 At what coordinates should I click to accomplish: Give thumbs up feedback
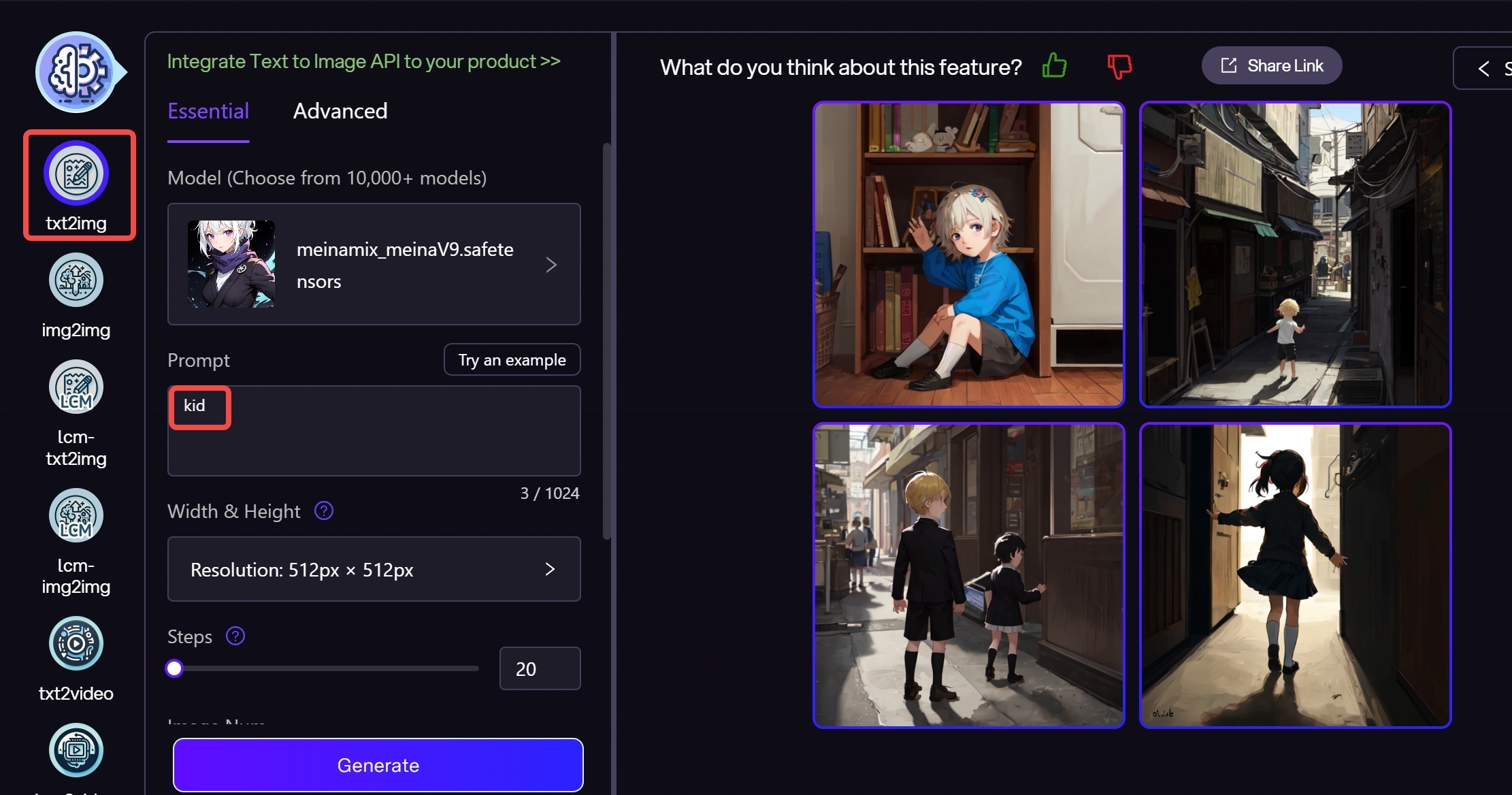tap(1054, 67)
